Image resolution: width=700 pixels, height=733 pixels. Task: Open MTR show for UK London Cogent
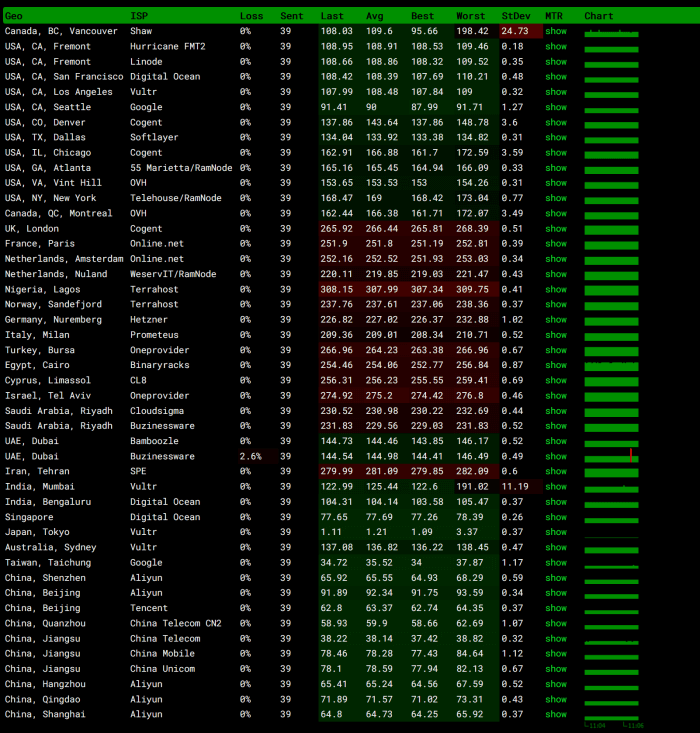(x=556, y=229)
